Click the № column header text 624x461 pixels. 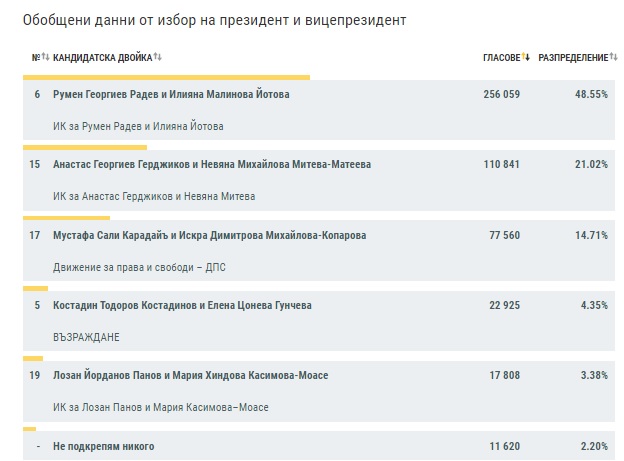coord(36,58)
